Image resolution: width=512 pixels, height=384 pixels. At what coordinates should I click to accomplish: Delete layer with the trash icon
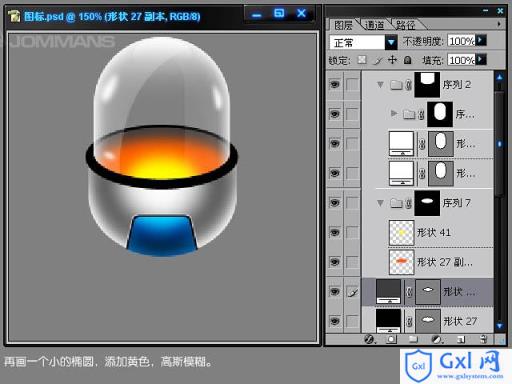483,339
